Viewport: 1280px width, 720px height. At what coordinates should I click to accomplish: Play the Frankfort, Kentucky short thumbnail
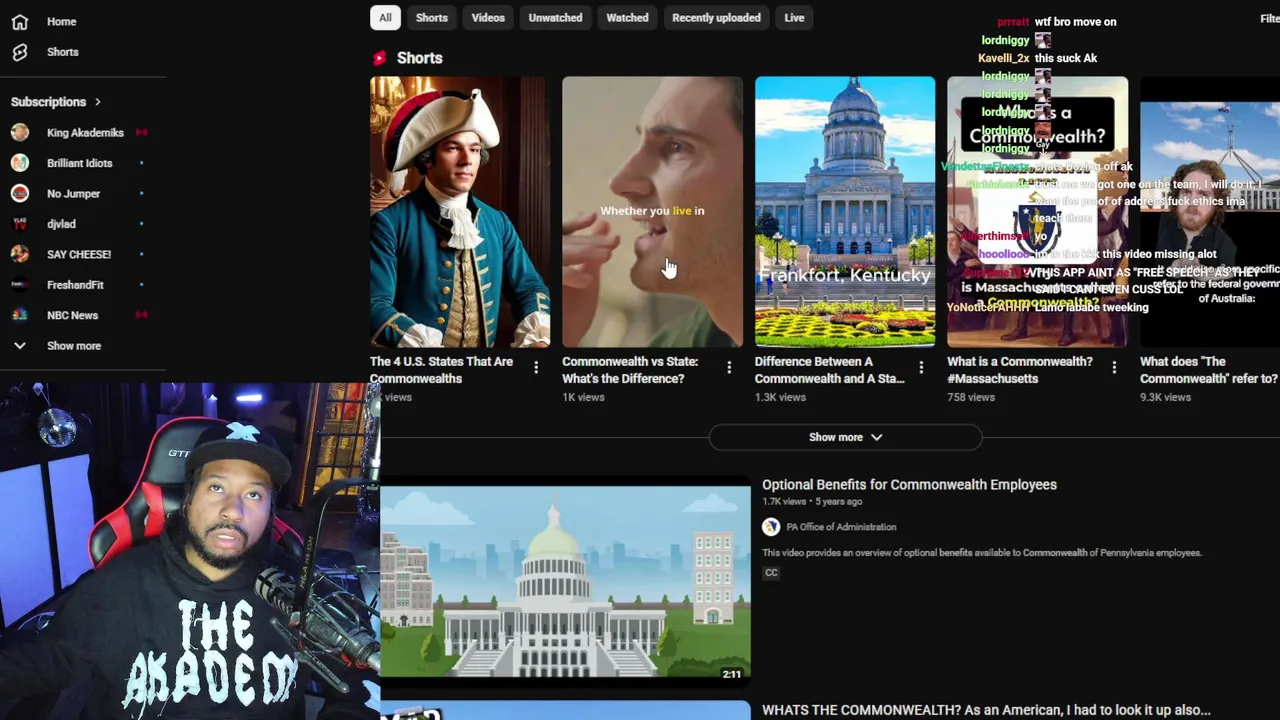point(845,212)
